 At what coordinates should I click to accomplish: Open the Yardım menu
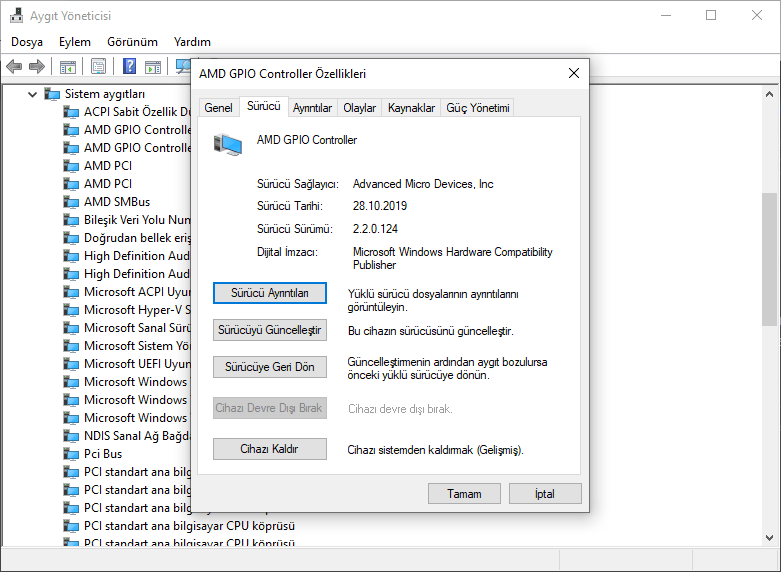[x=192, y=42]
